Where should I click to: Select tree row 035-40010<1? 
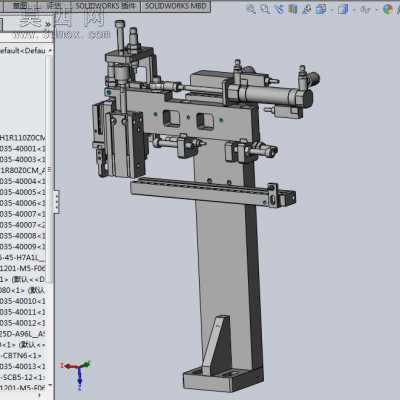[23, 301]
